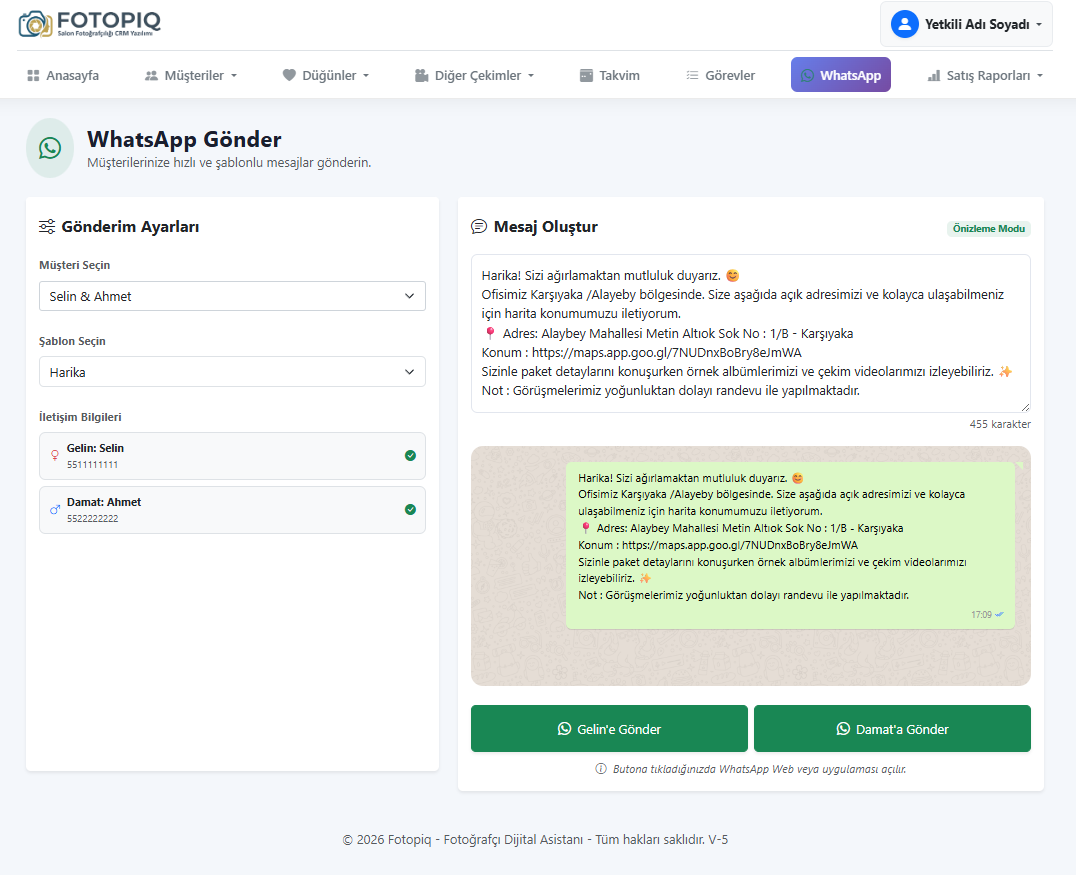Click inside the message text area
The image size is (1076, 875).
[x=750, y=333]
